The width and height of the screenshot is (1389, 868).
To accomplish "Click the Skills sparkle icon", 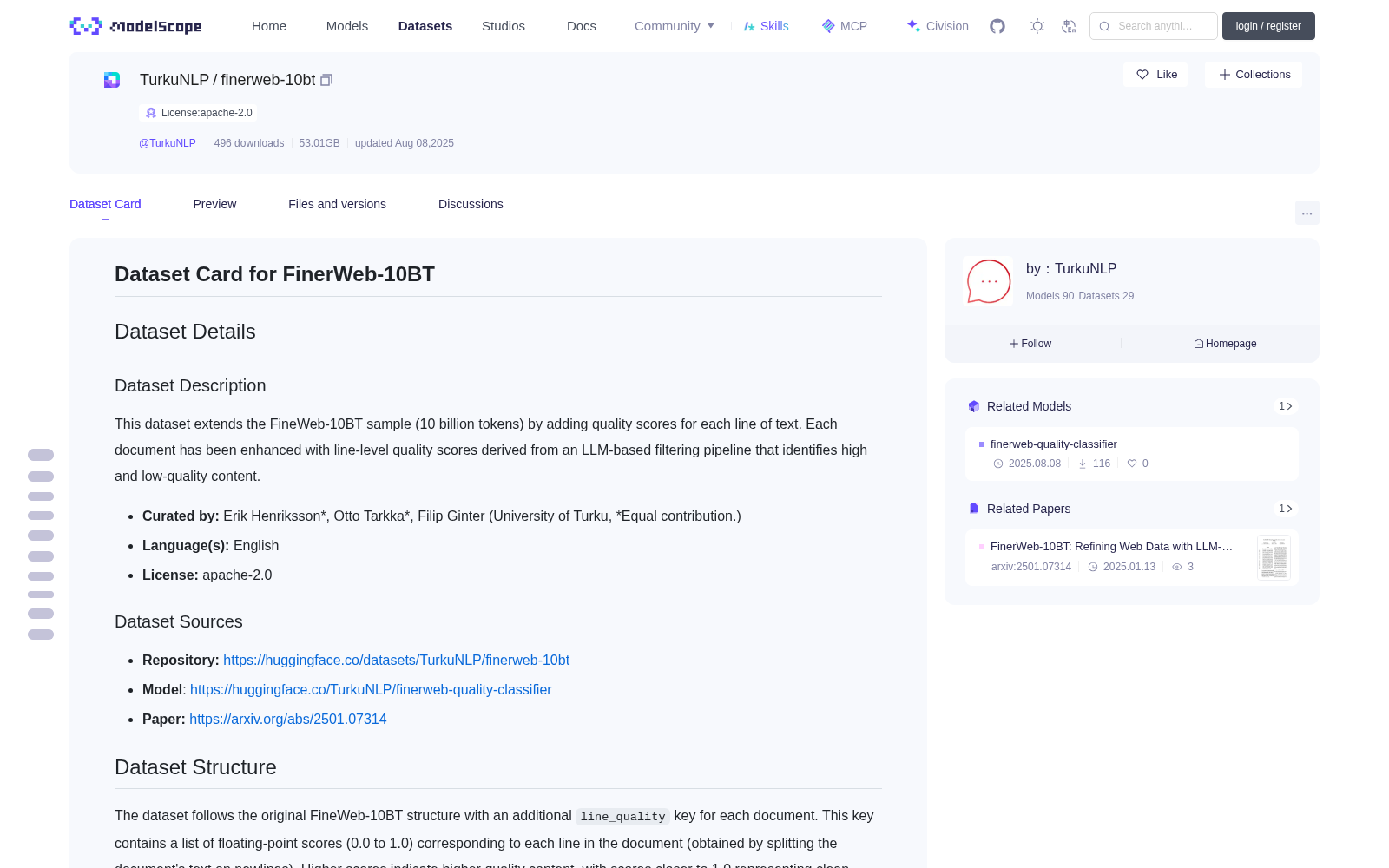I will coord(749,26).
